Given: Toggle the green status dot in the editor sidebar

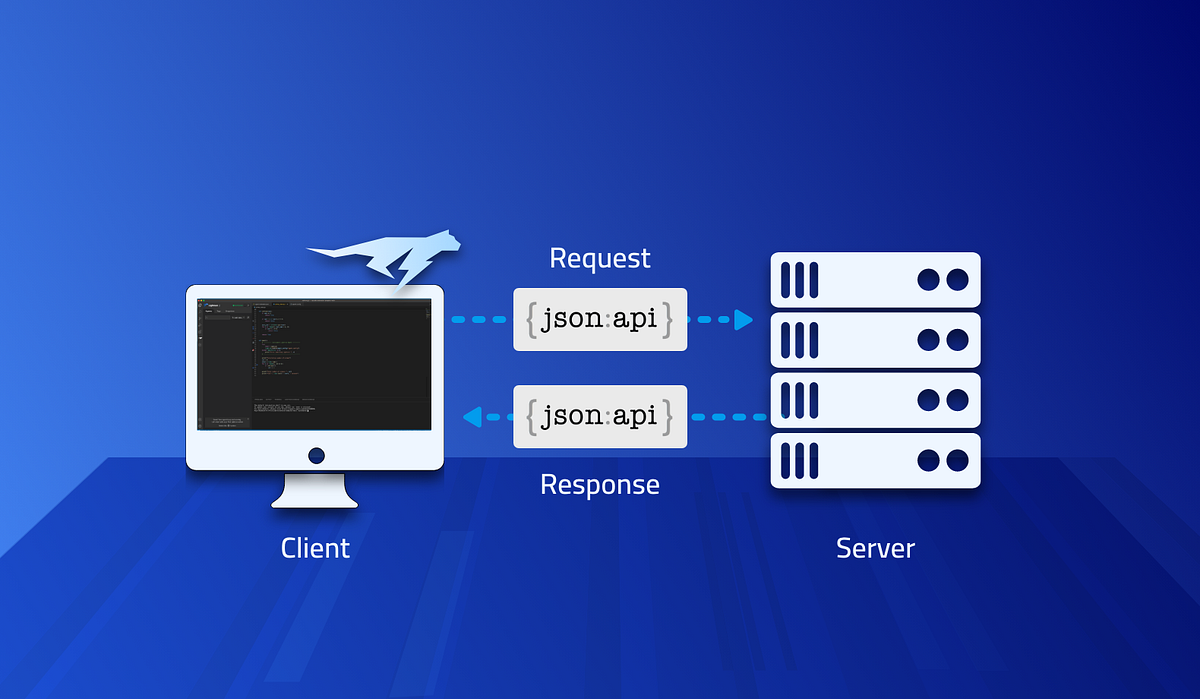Looking at the screenshot, I should click(234, 305).
